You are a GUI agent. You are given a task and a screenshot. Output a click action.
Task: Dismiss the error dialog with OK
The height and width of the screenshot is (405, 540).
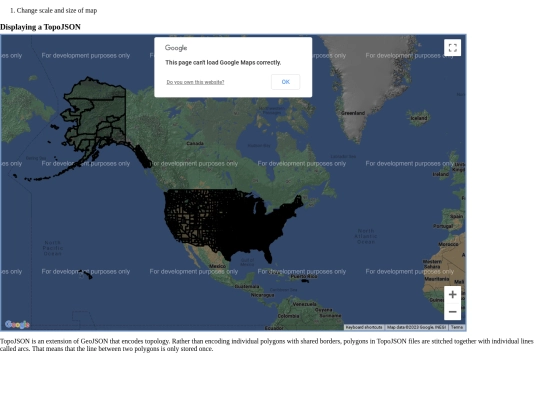pyautogui.click(x=285, y=82)
